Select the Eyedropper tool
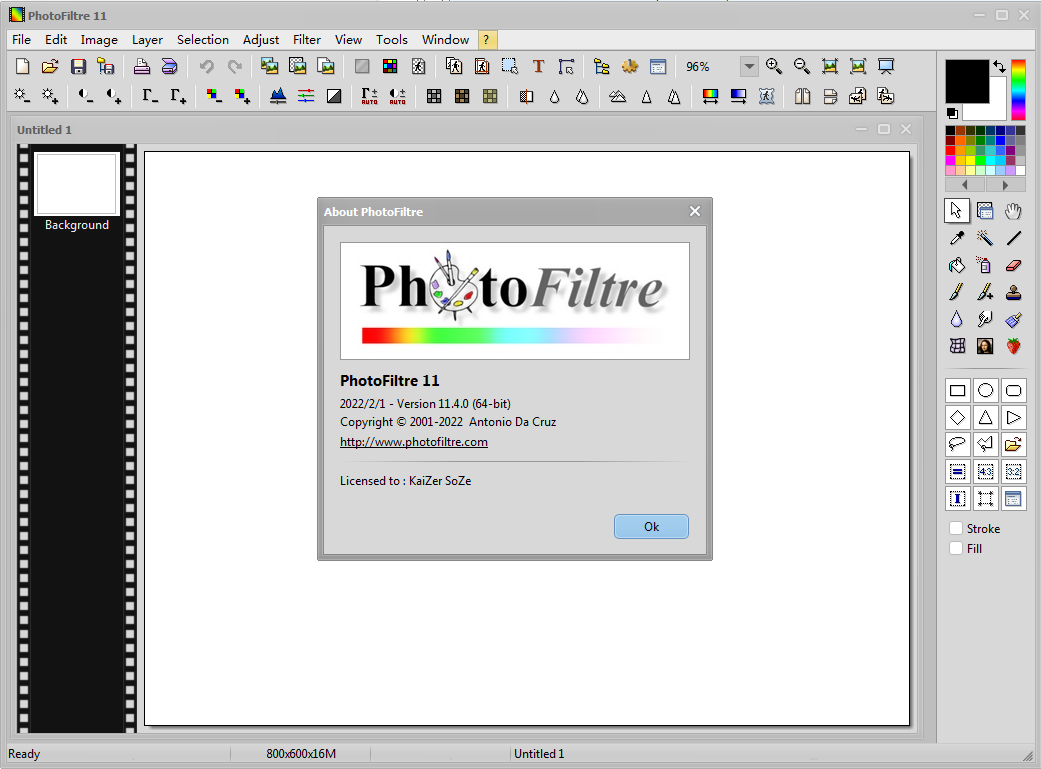Image resolution: width=1041 pixels, height=769 pixels. [957, 237]
